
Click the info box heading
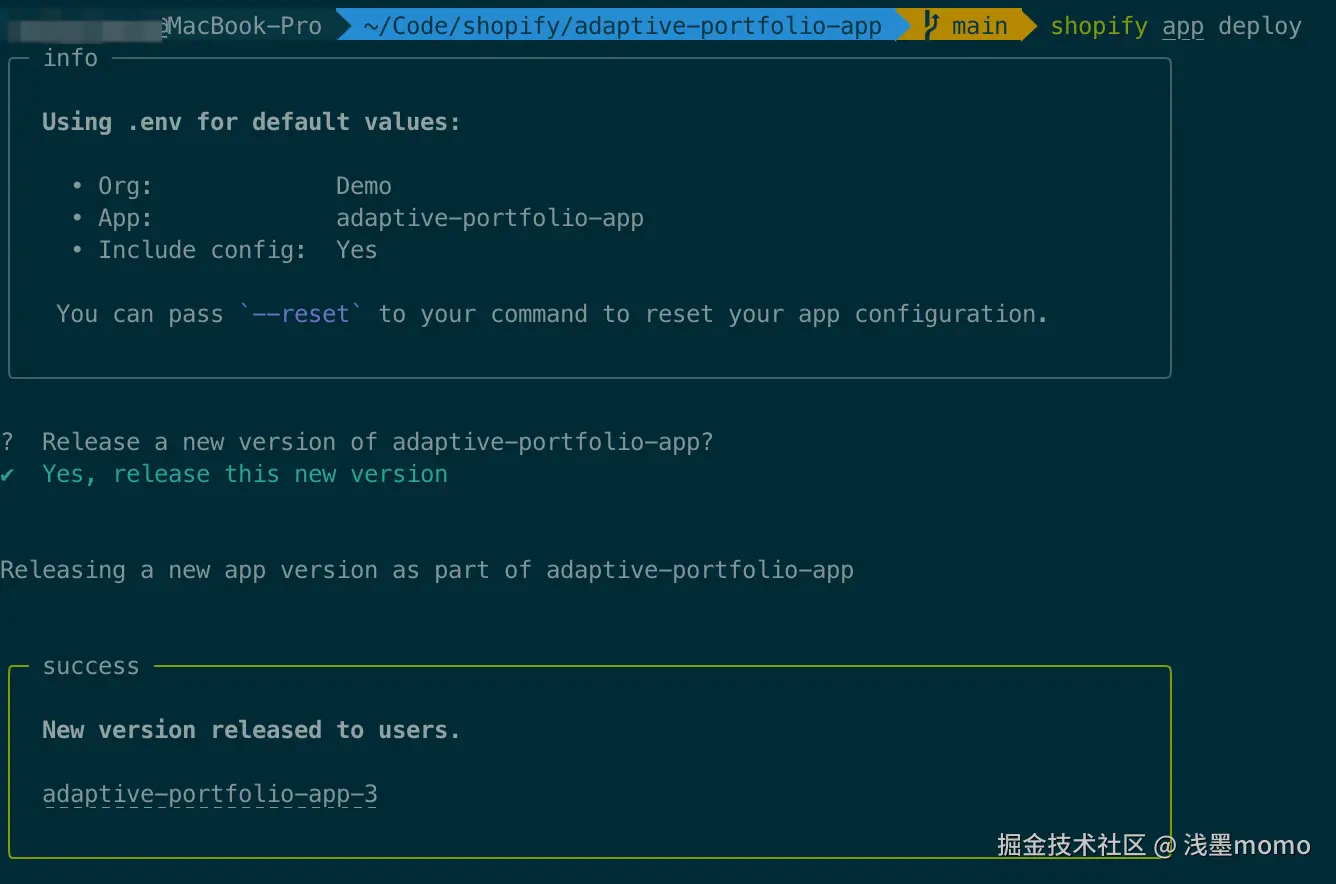(x=70, y=58)
